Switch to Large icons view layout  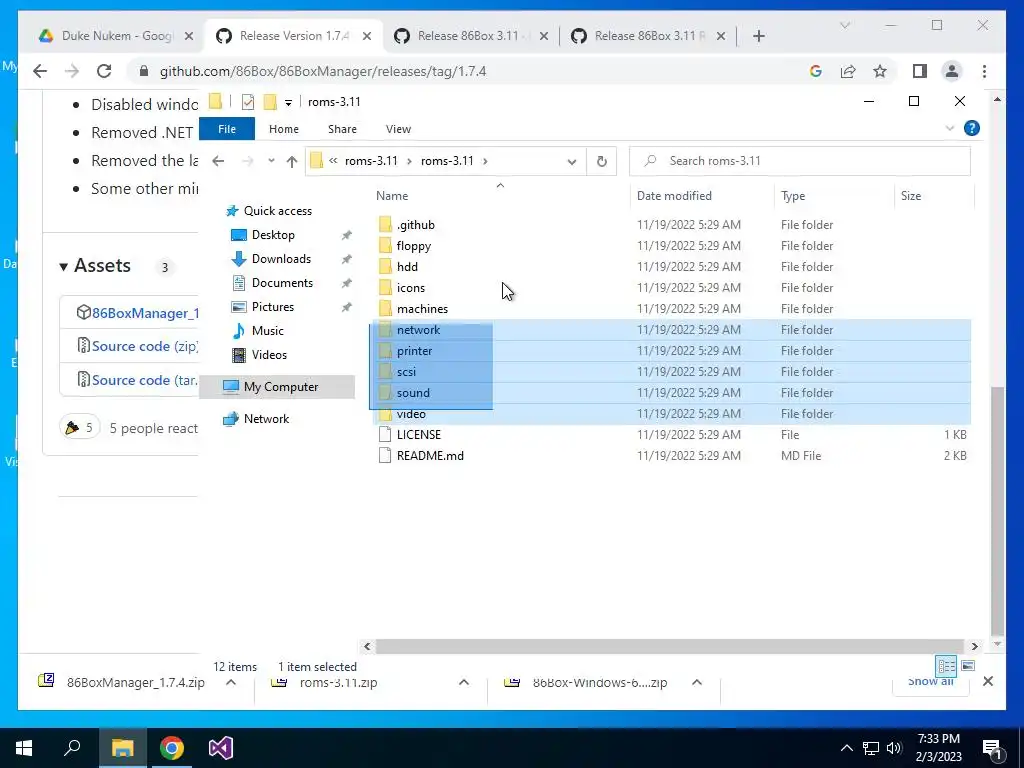click(968, 666)
